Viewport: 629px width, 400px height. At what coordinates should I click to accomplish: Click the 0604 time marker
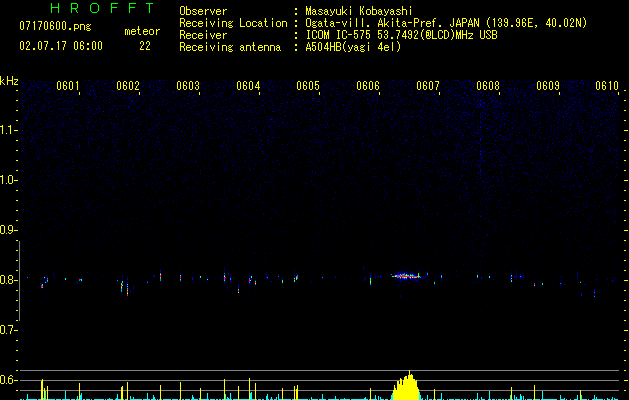click(248, 86)
